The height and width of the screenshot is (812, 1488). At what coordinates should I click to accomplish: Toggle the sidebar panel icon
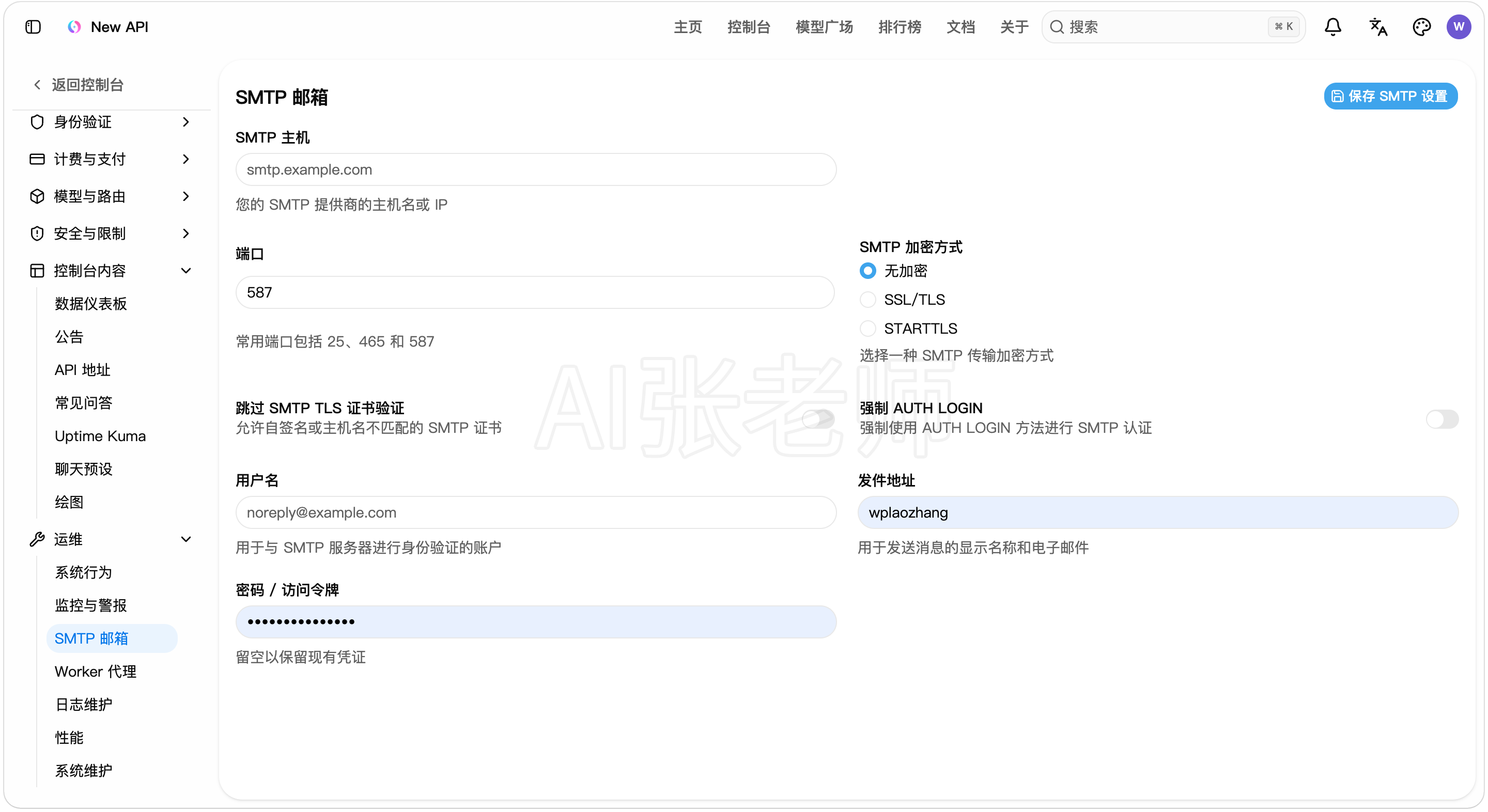point(33,27)
